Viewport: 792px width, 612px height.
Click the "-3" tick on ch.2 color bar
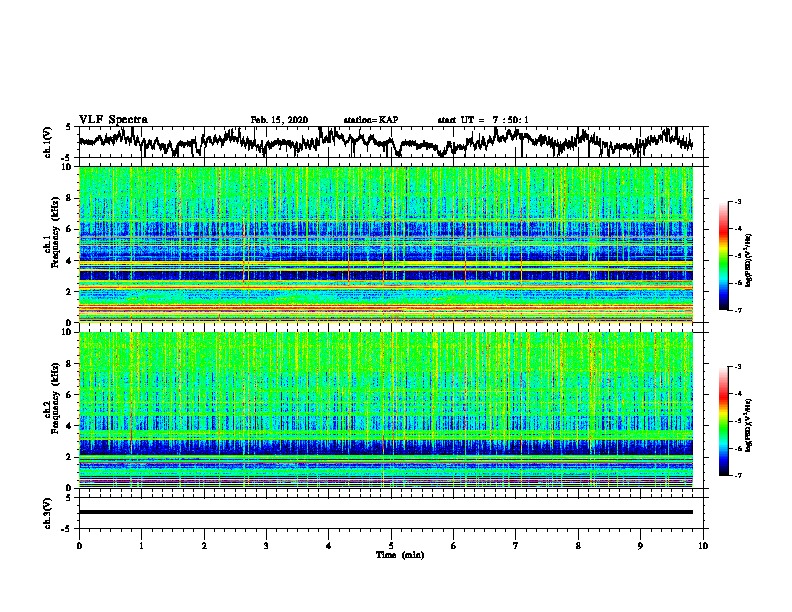click(737, 367)
